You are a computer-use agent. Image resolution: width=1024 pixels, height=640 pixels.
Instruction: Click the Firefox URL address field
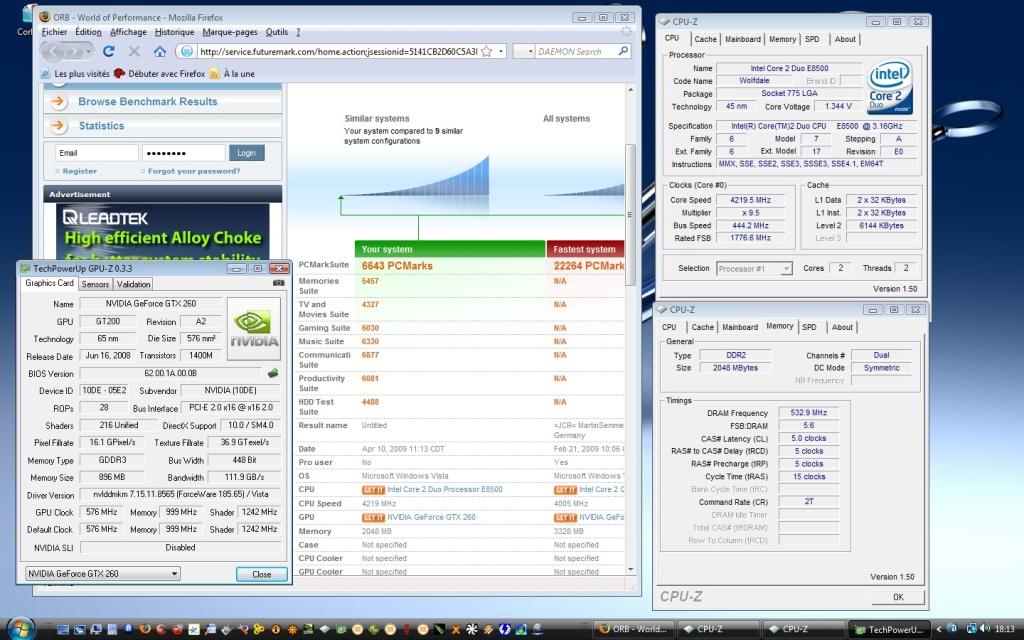(338, 51)
